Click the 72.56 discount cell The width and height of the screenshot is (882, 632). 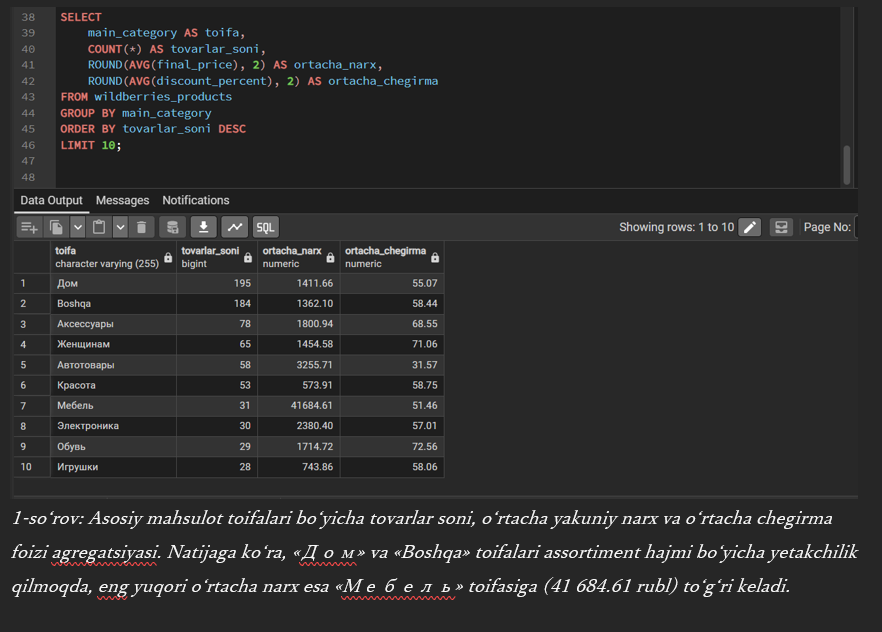point(392,446)
